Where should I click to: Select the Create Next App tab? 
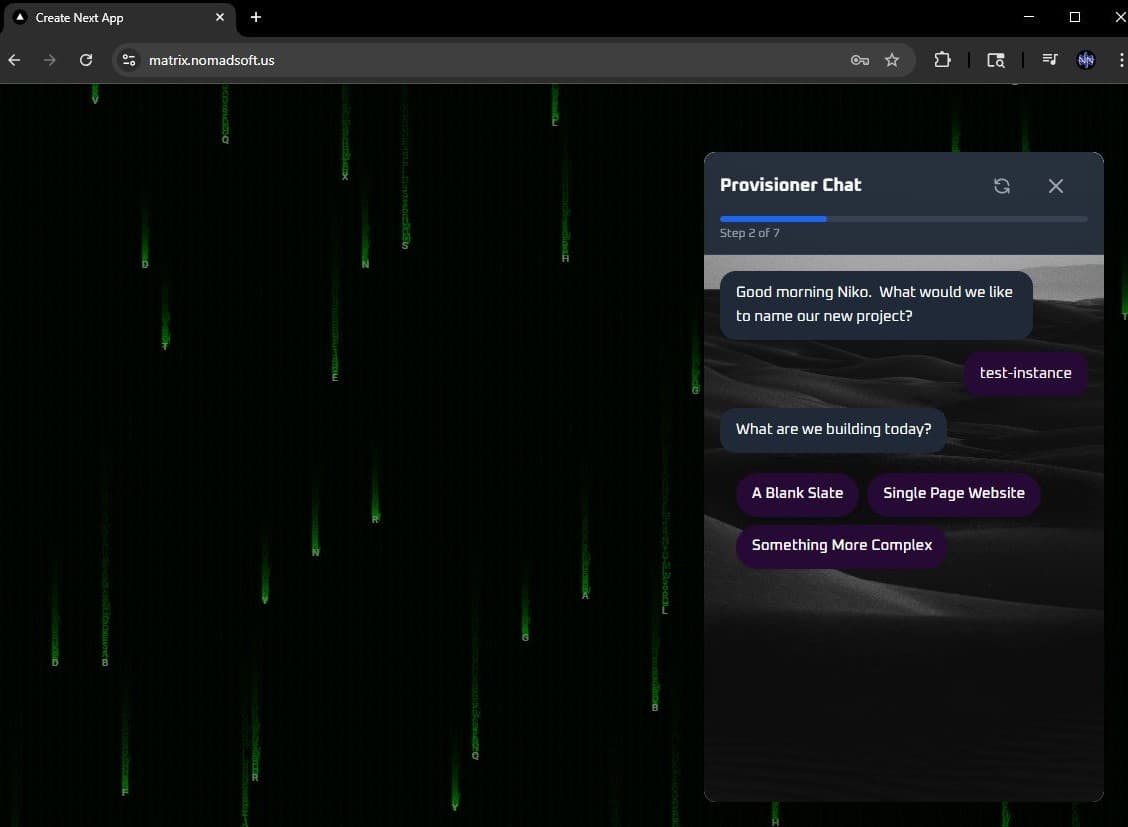pos(110,18)
